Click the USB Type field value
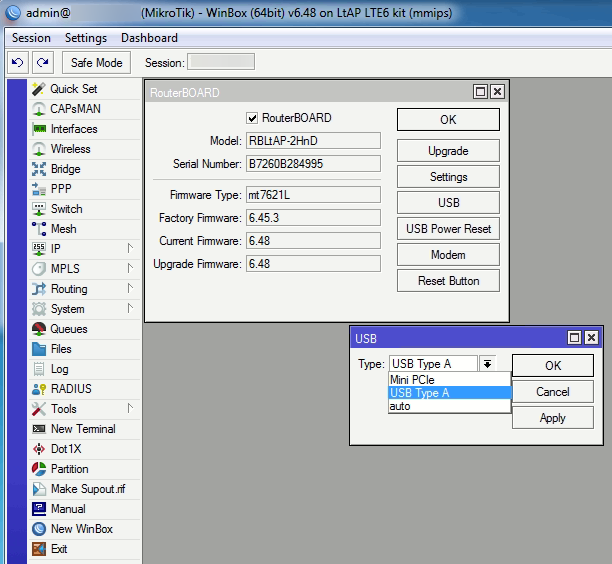This screenshot has width=612, height=564. coord(433,364)
